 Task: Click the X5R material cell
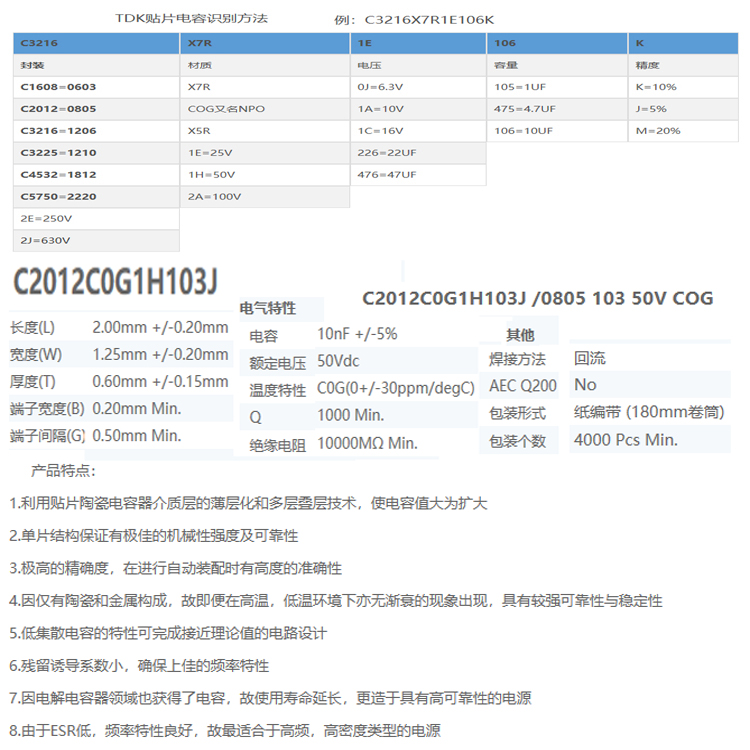point(200,130)
